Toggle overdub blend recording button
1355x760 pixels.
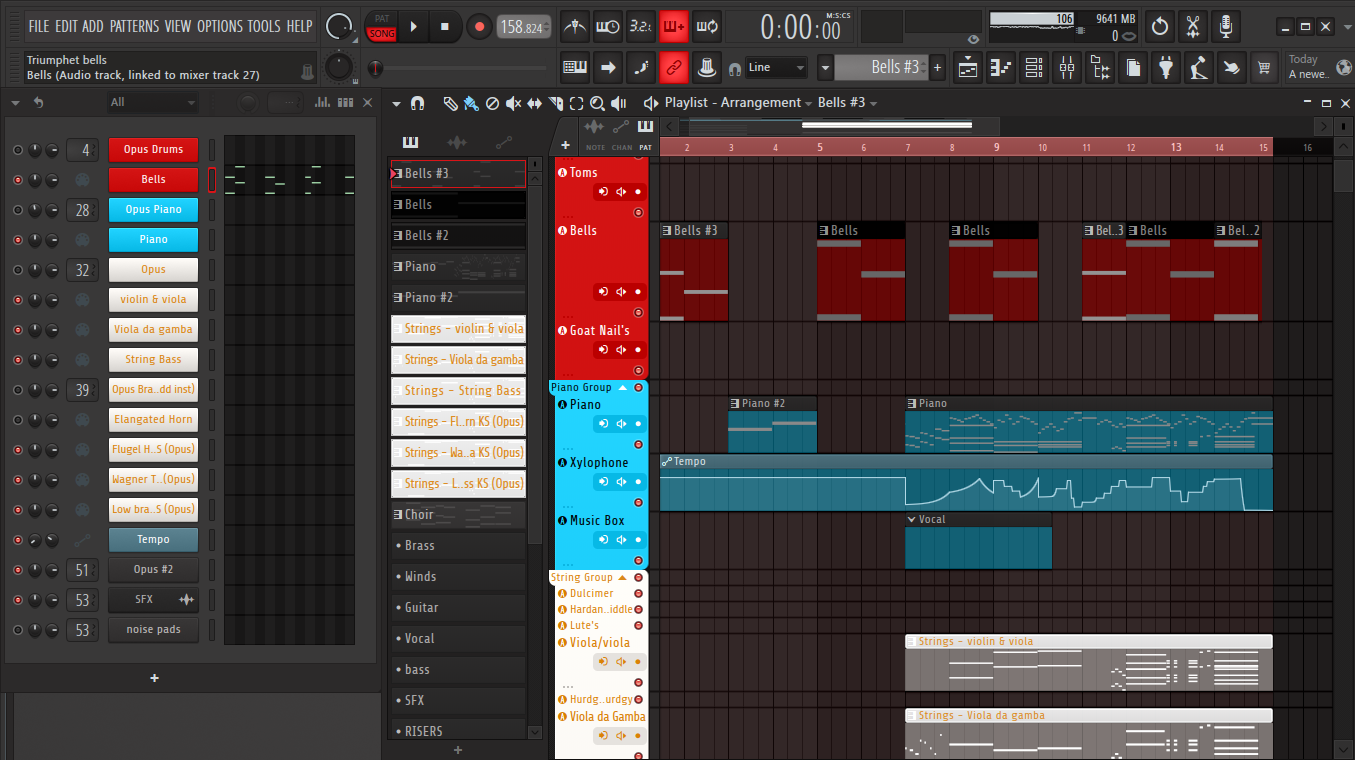(x=673, y=26)
